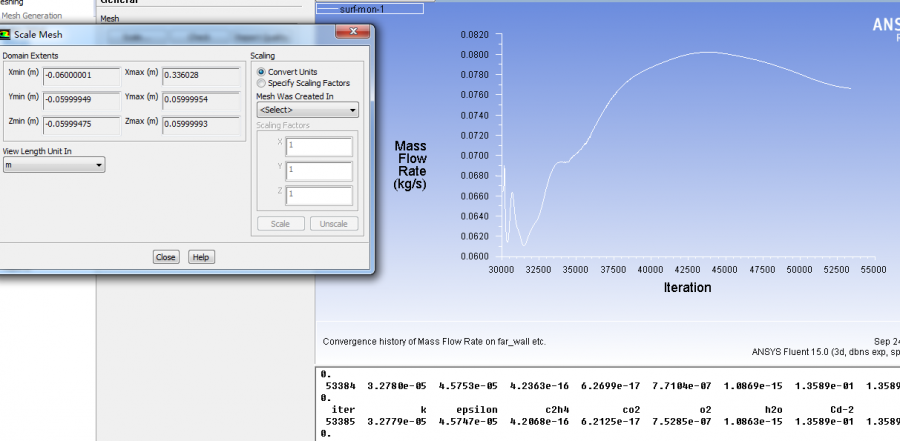Click the Scaling group label
Image resolution: width=900 pixels, height=441 pixels.
[262, 56]
